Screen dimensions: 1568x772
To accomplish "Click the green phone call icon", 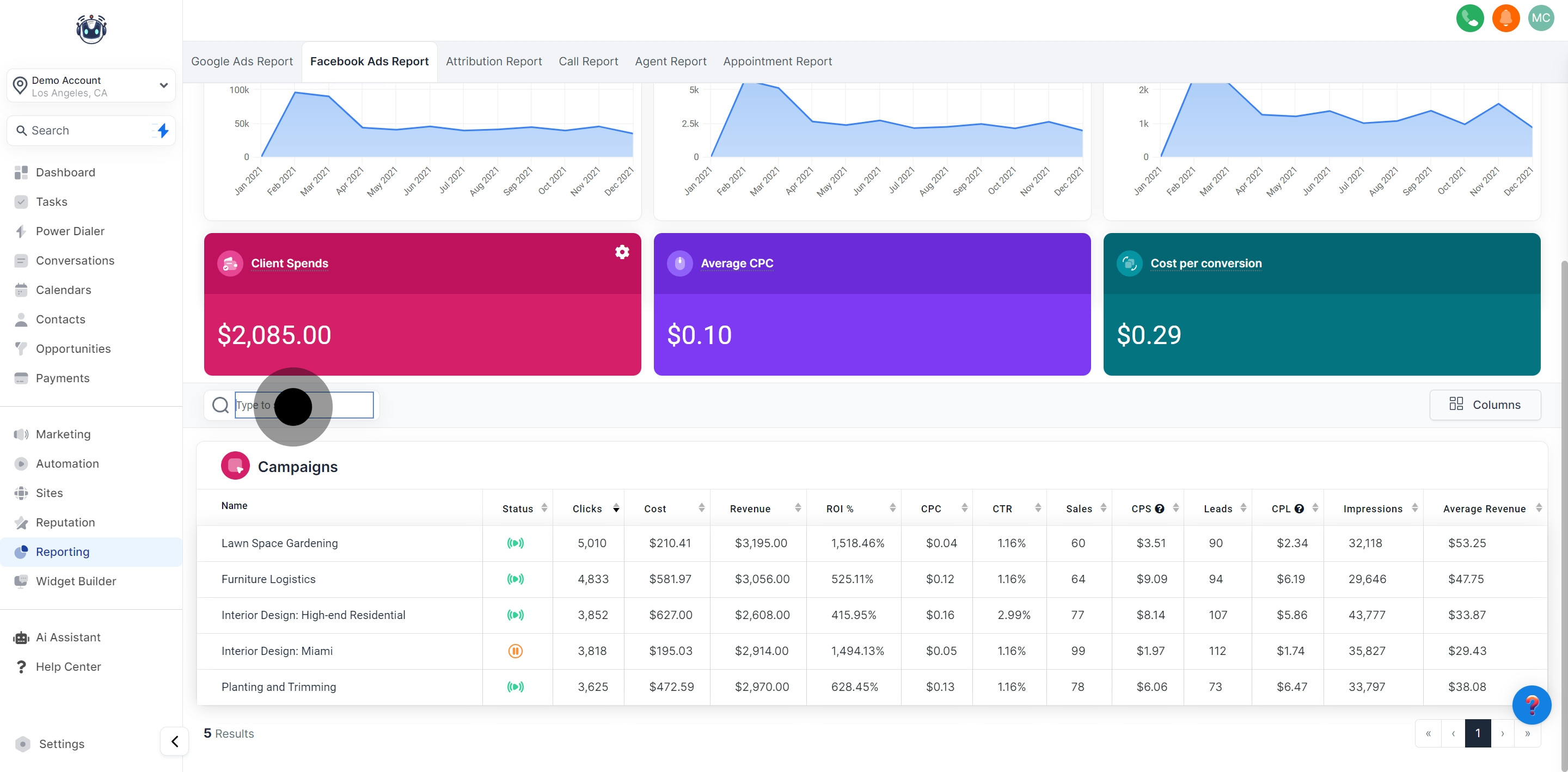I will pos(1469,19).
